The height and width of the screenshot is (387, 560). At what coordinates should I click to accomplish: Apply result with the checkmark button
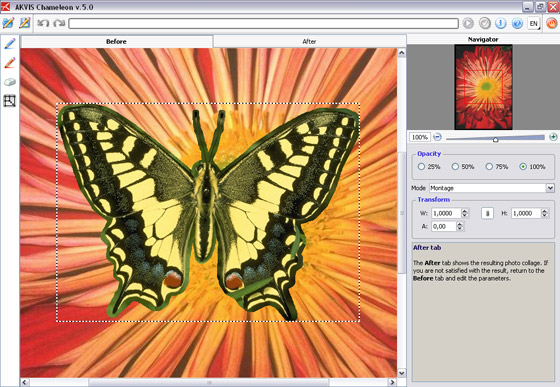(x=484, y=24)
